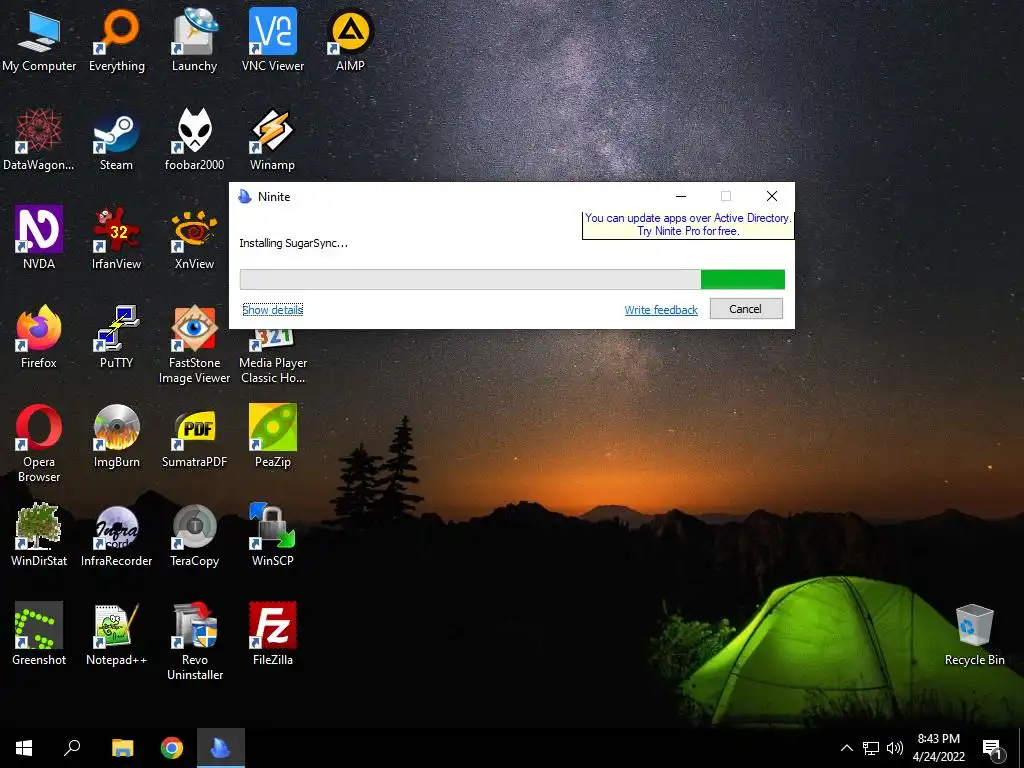This screenshot has width=1024, height=768.
Task: Select the Opera Browser shortcut
Action: click(x=39, y=444)
